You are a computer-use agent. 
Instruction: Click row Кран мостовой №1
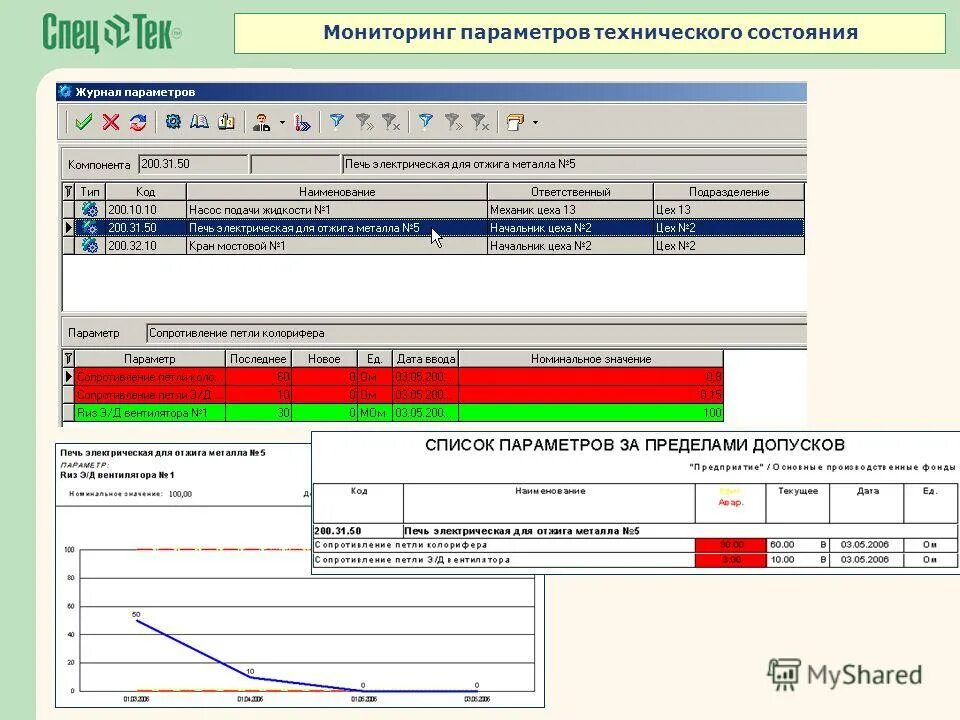click(300, 247)
